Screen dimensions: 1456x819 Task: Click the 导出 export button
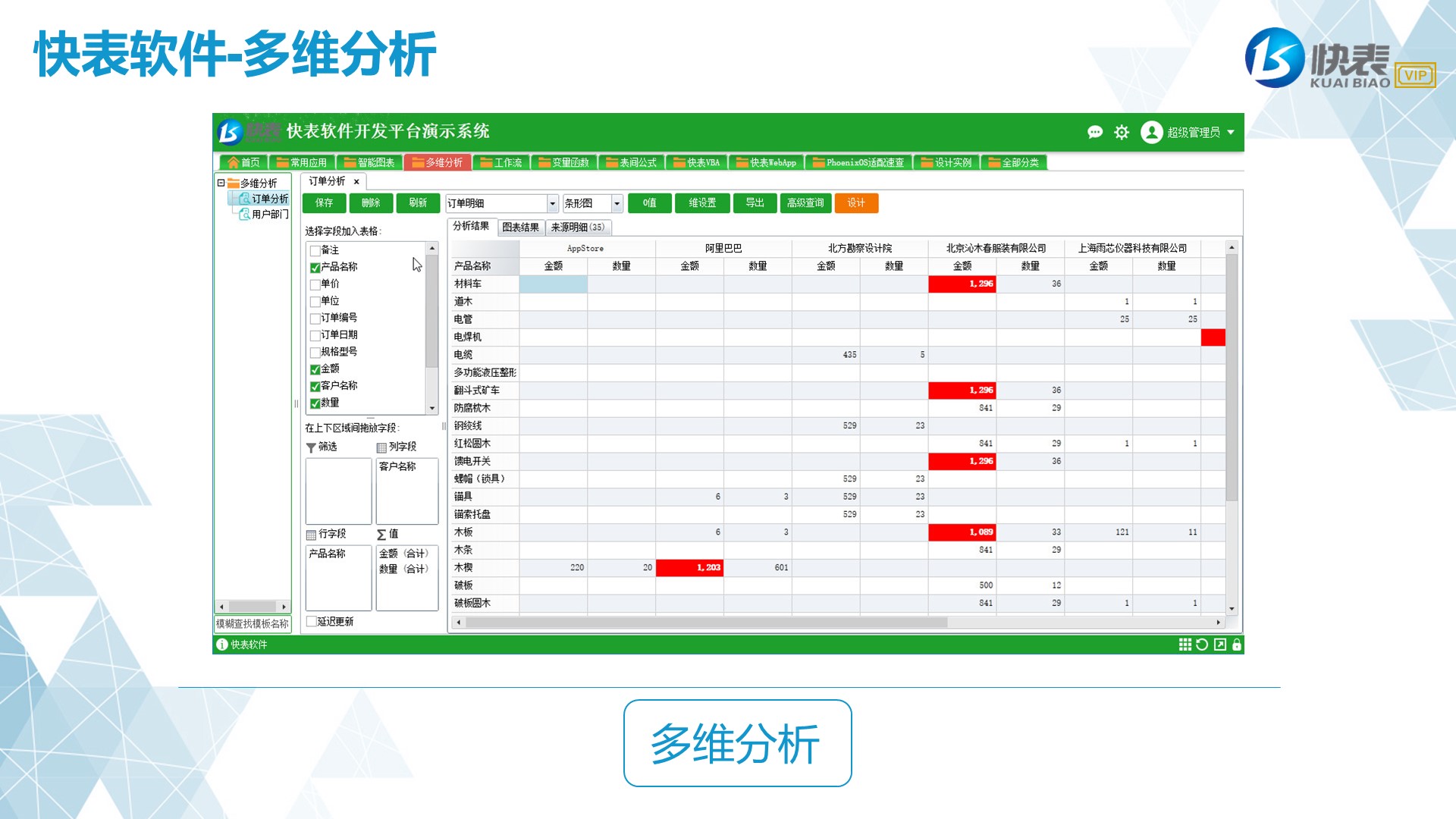coord(755,203)
